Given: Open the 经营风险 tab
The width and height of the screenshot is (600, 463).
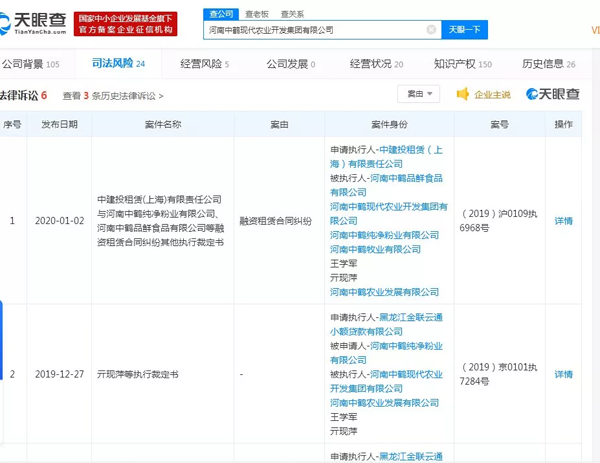Looking at the screenshot, I should click(204, 64).
